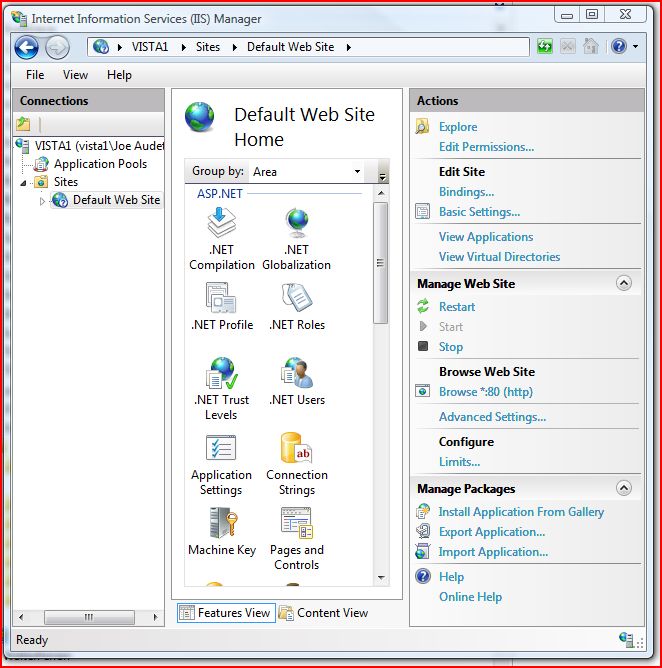Click Export Application link

pos(492,532)
